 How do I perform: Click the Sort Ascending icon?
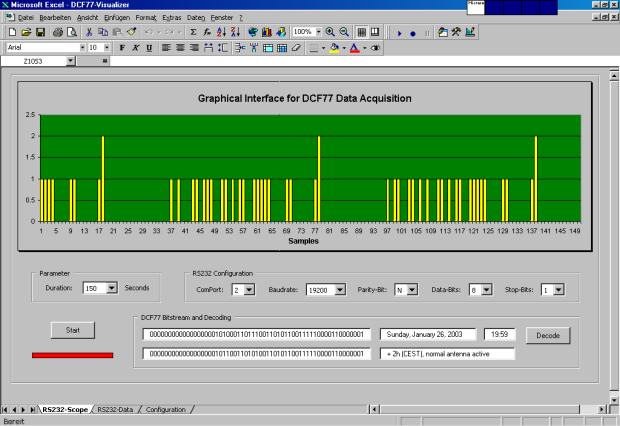pyautogui.click(x=221, y=33)
